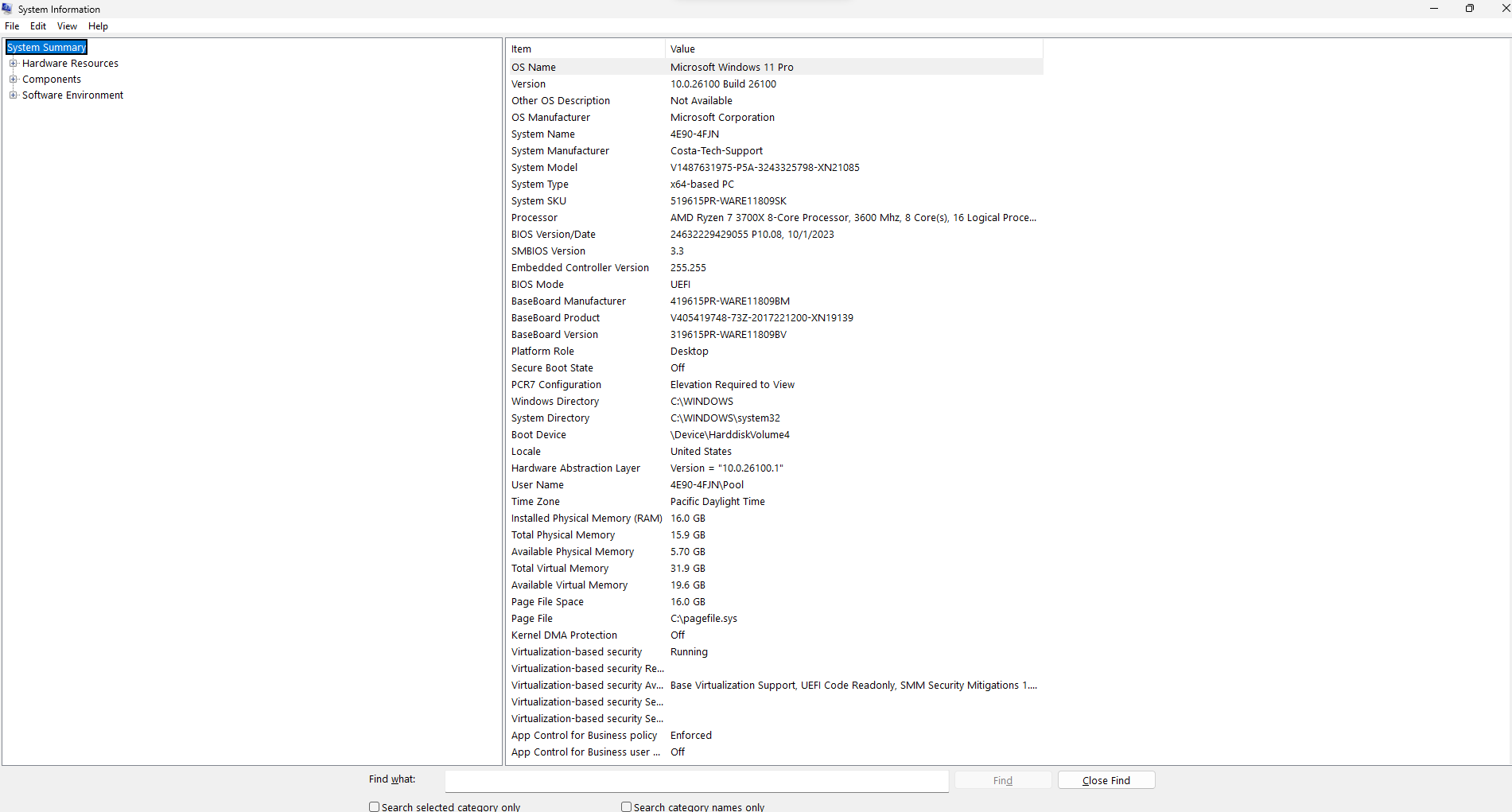Click the Pacific Daylight Time value
The width and height of the screenshot is (1512, 812).
point(717,502)
